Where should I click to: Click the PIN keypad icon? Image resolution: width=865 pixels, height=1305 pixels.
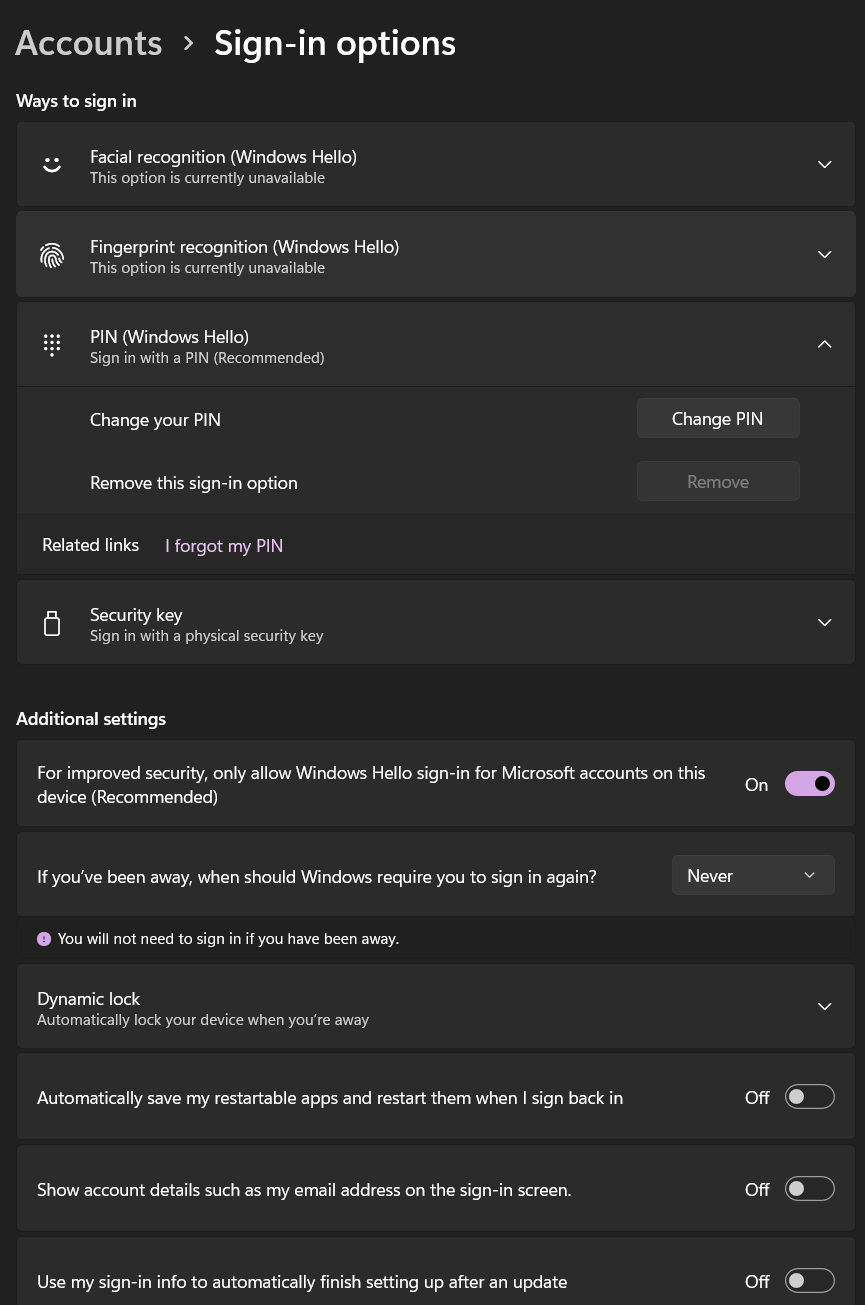coord(52,344)
